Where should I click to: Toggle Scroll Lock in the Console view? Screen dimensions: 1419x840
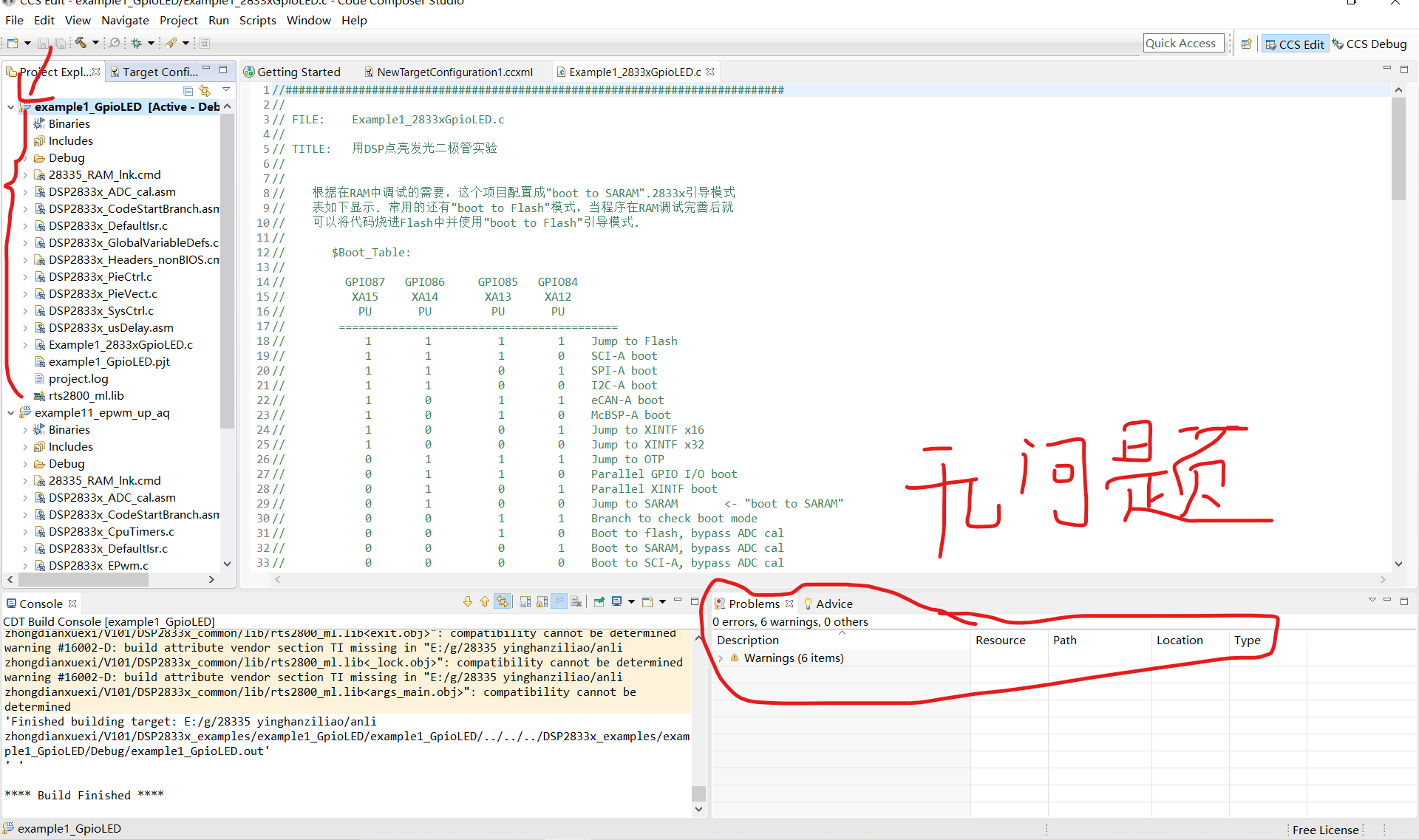[x=542, y=602]
